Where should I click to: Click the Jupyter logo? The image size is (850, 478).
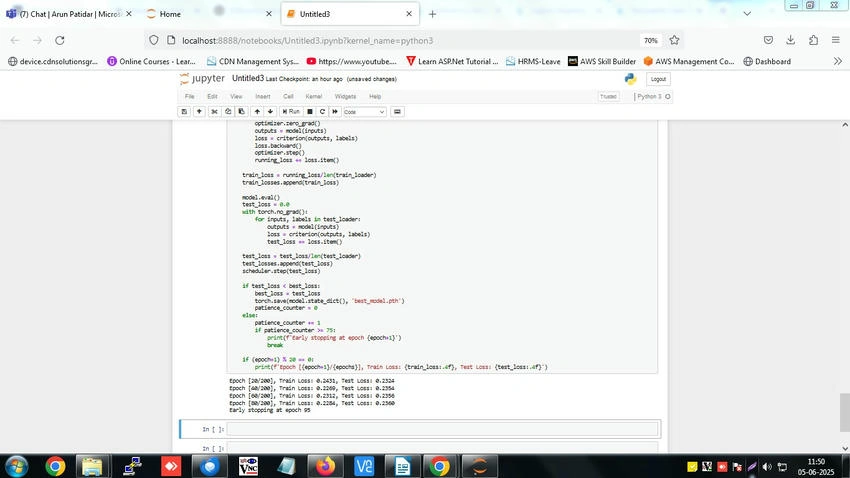202,79
